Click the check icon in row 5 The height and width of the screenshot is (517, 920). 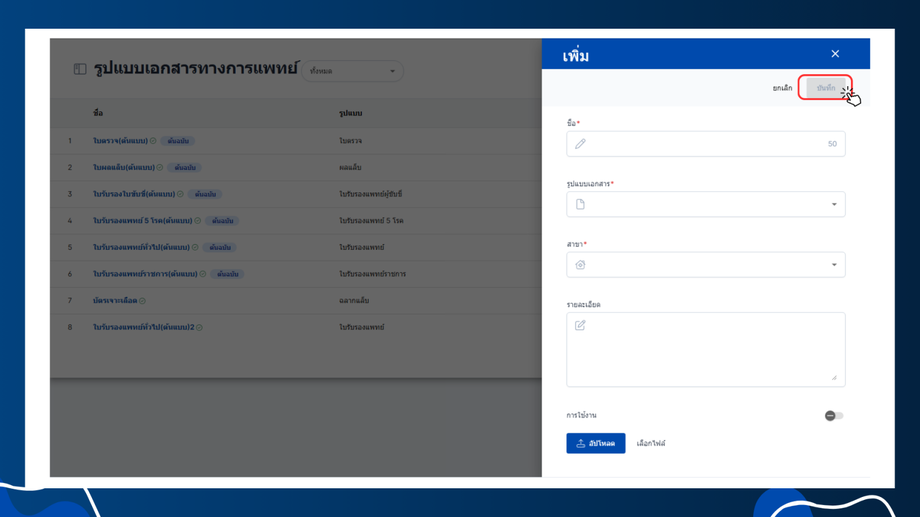tap(195, 248)
